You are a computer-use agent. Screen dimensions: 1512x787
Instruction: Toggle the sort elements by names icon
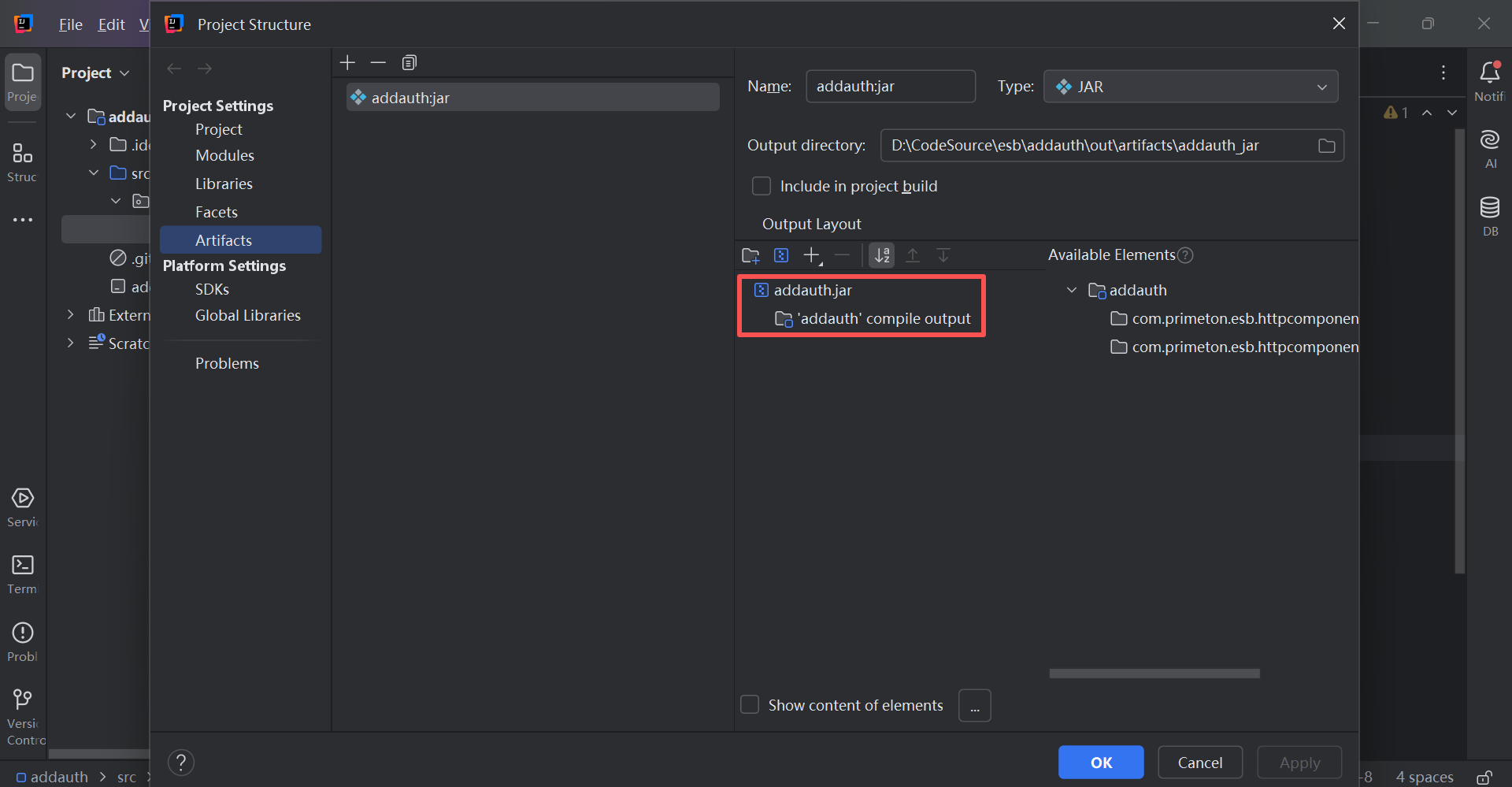882,255
